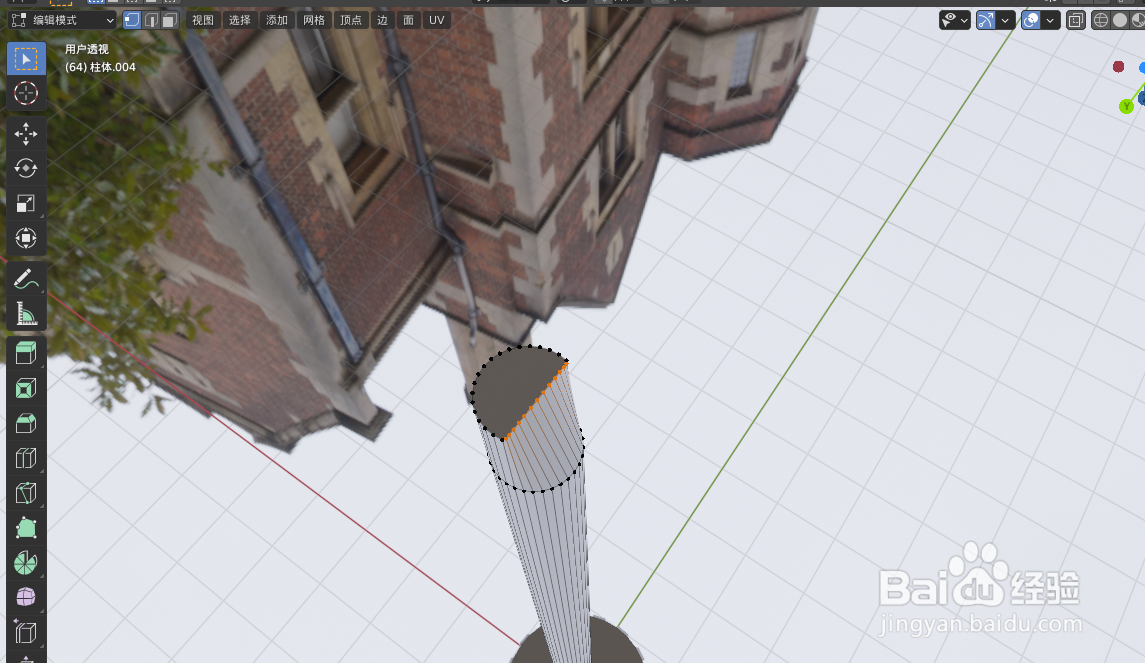
Task: Select the Edge Slide tool
Action: coord(26,632)
